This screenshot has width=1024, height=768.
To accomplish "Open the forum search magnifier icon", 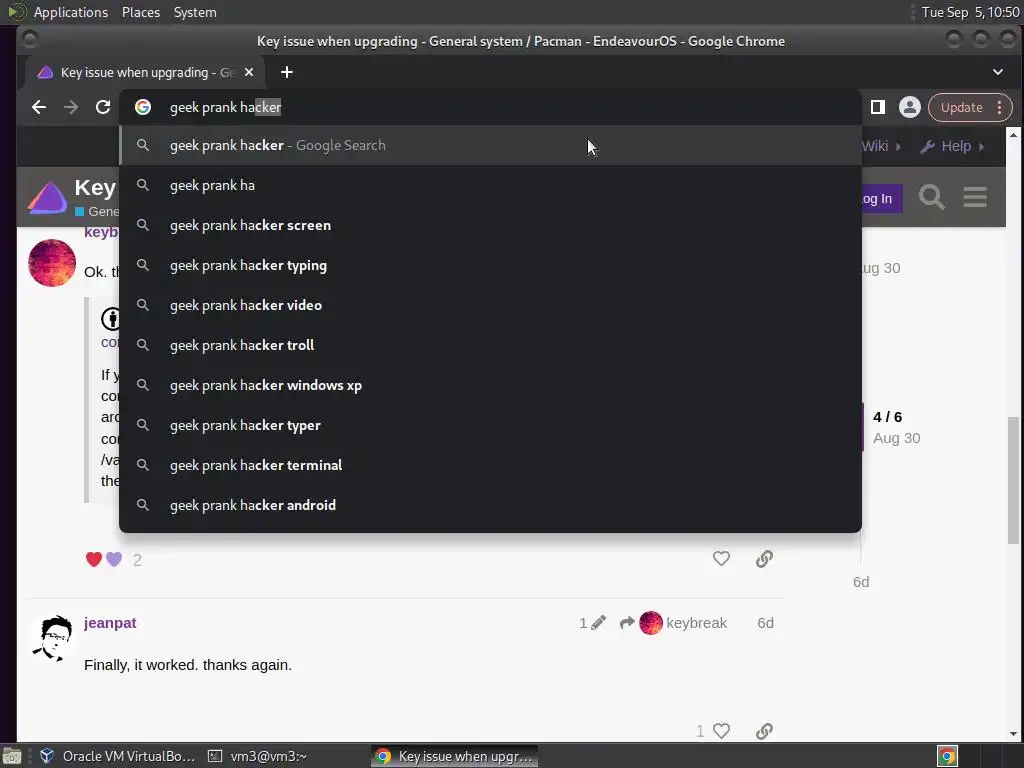I will pyautogui.click(x=931, y=197).
